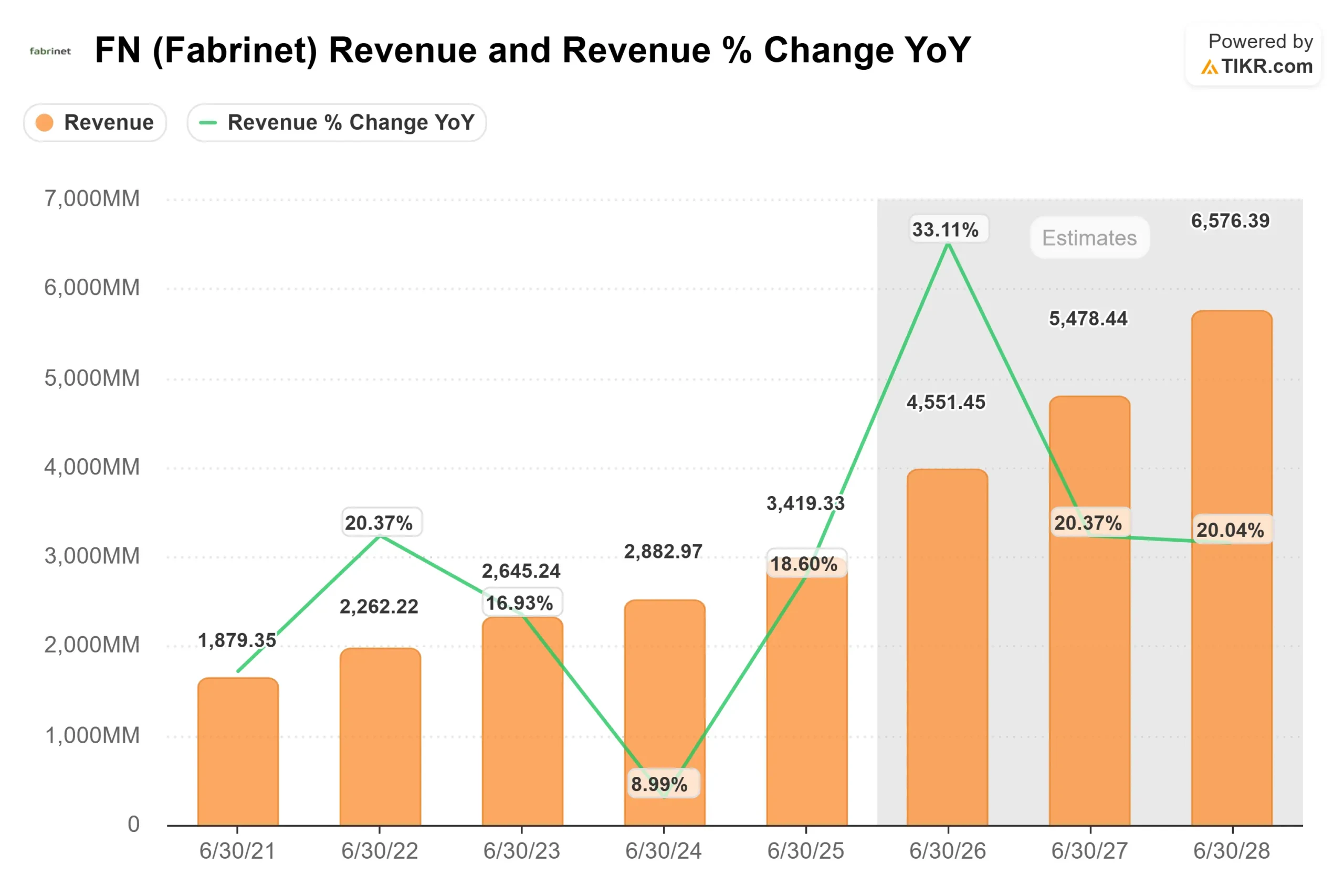Click the 4,551.45 revenue value
This screenshot has width=1344, height=896.
pos(946,402)
